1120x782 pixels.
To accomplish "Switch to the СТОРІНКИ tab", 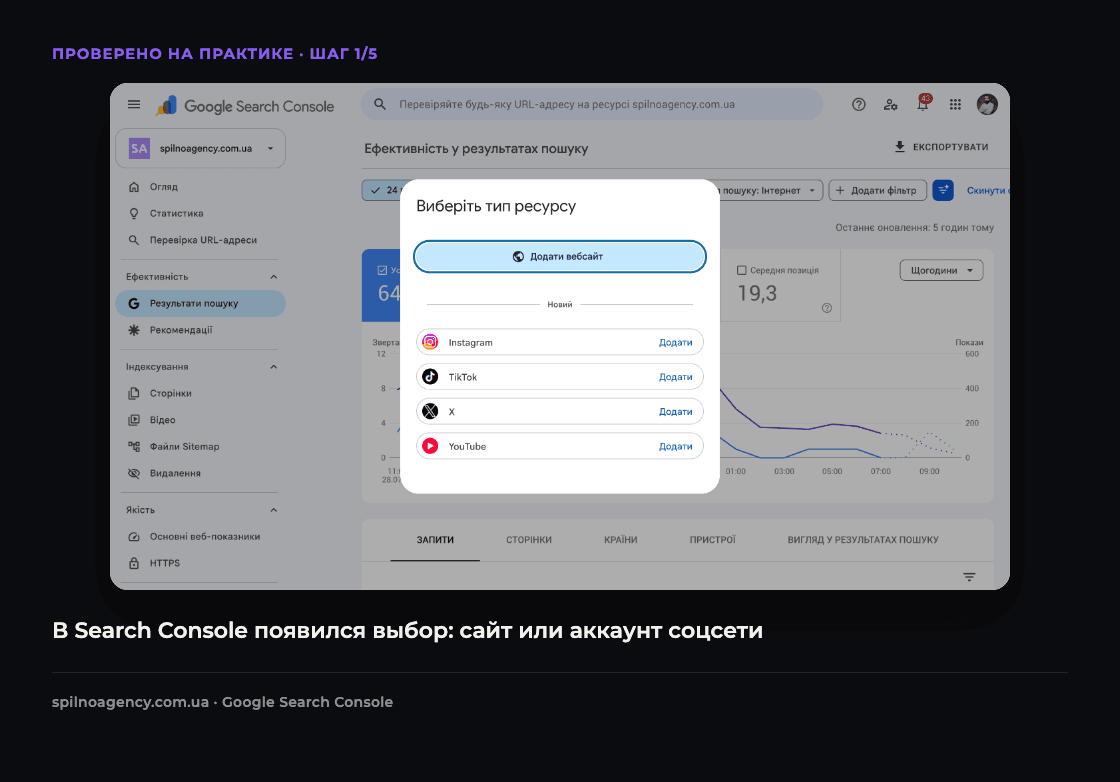I will pyautogui.click(x=529, y=540).
